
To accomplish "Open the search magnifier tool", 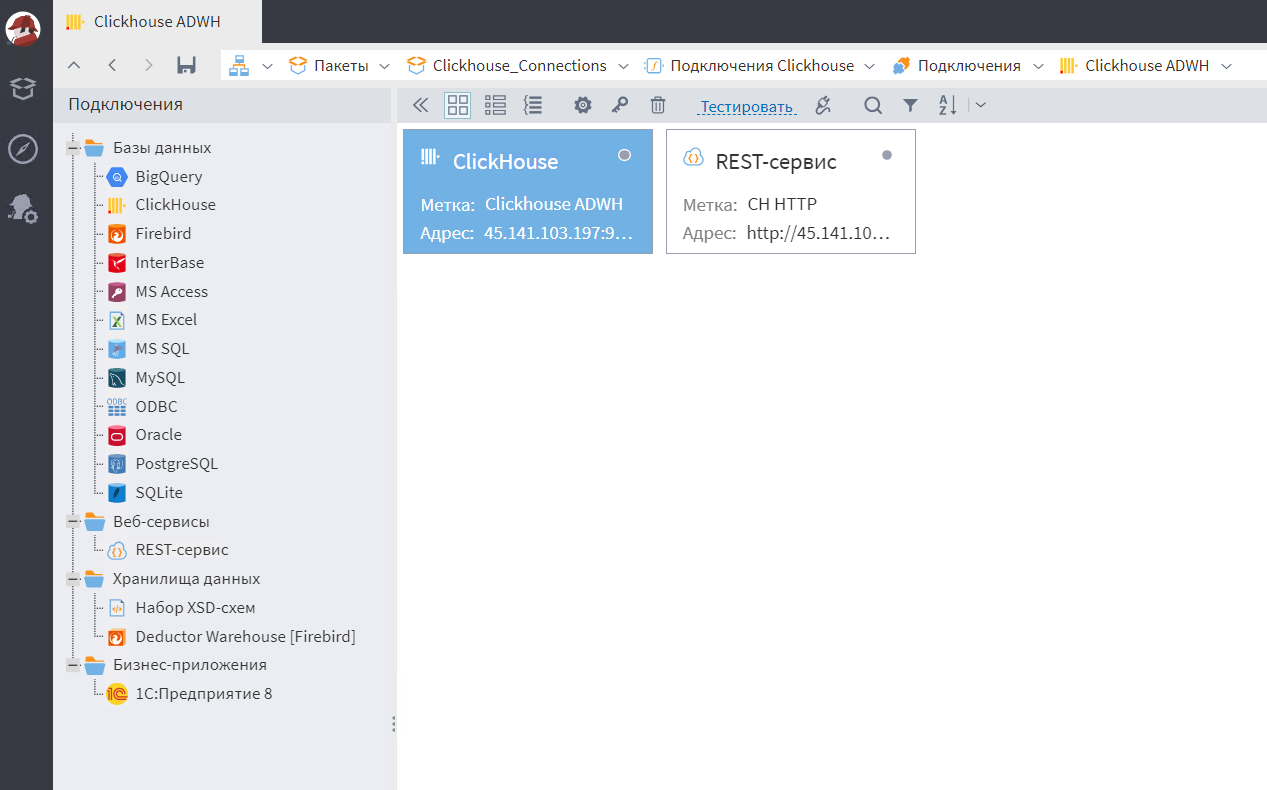I will pos(873,105).
